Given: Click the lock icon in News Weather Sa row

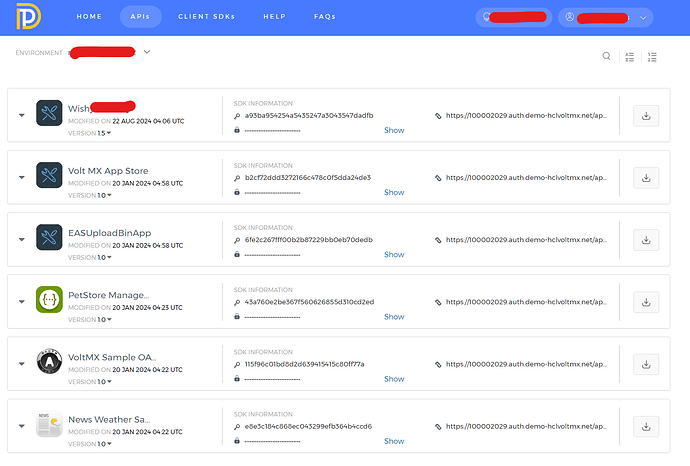Looking at the screenshot, I should 237,440.
